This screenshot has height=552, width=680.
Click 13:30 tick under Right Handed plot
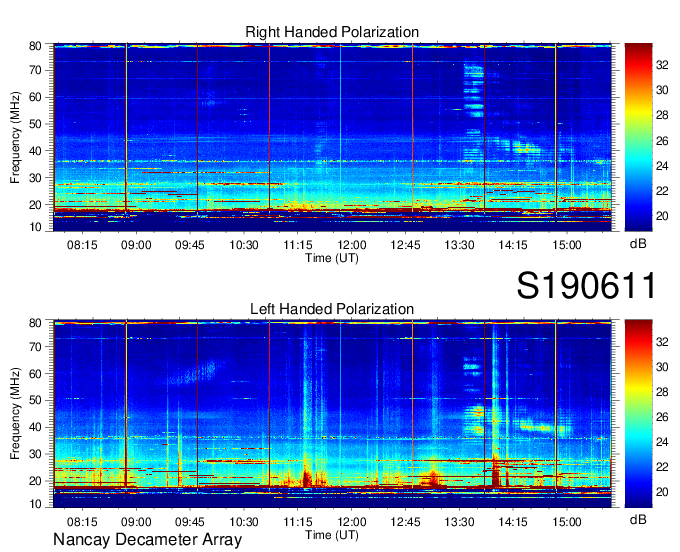pyautogui.click(x=459, y=245)
